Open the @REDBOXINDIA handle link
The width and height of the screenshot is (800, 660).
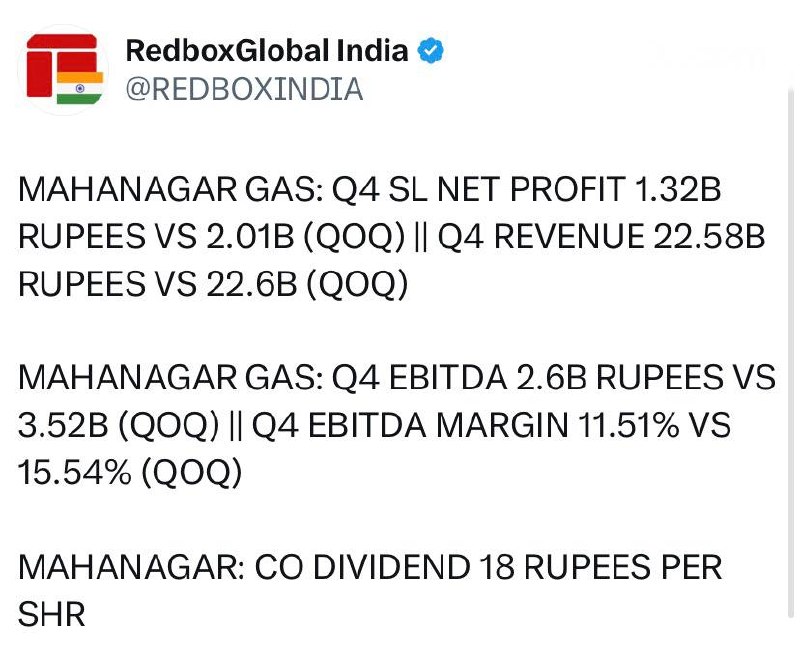pyautogui.click(x=244, y=89)
